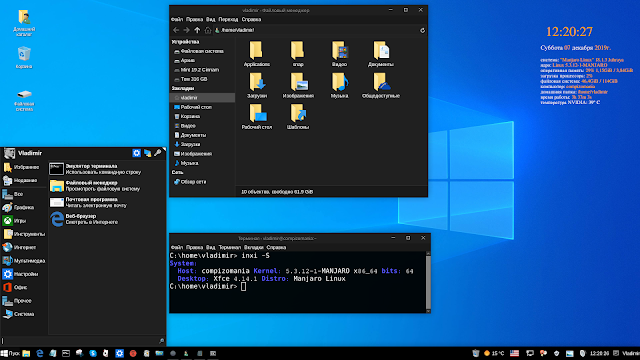Open the Applications folder
640x360 pixels.
click(256, 53)
